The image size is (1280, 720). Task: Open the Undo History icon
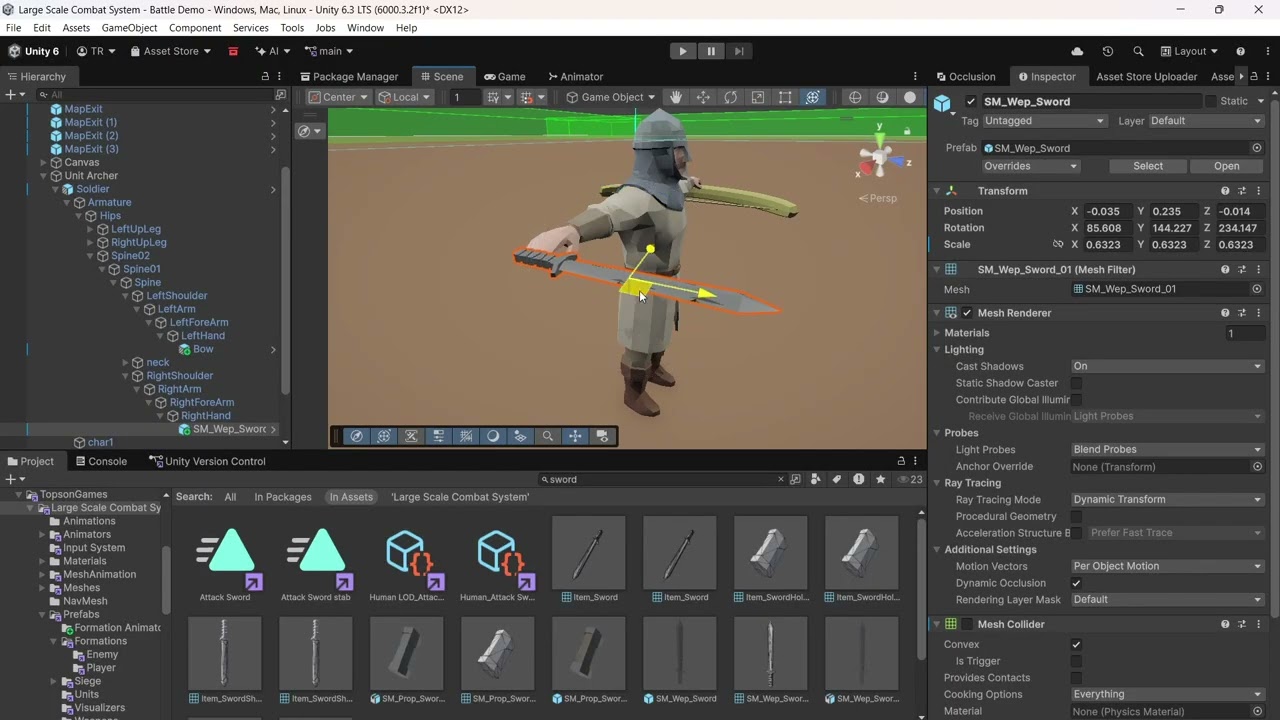click(1108, 51)
